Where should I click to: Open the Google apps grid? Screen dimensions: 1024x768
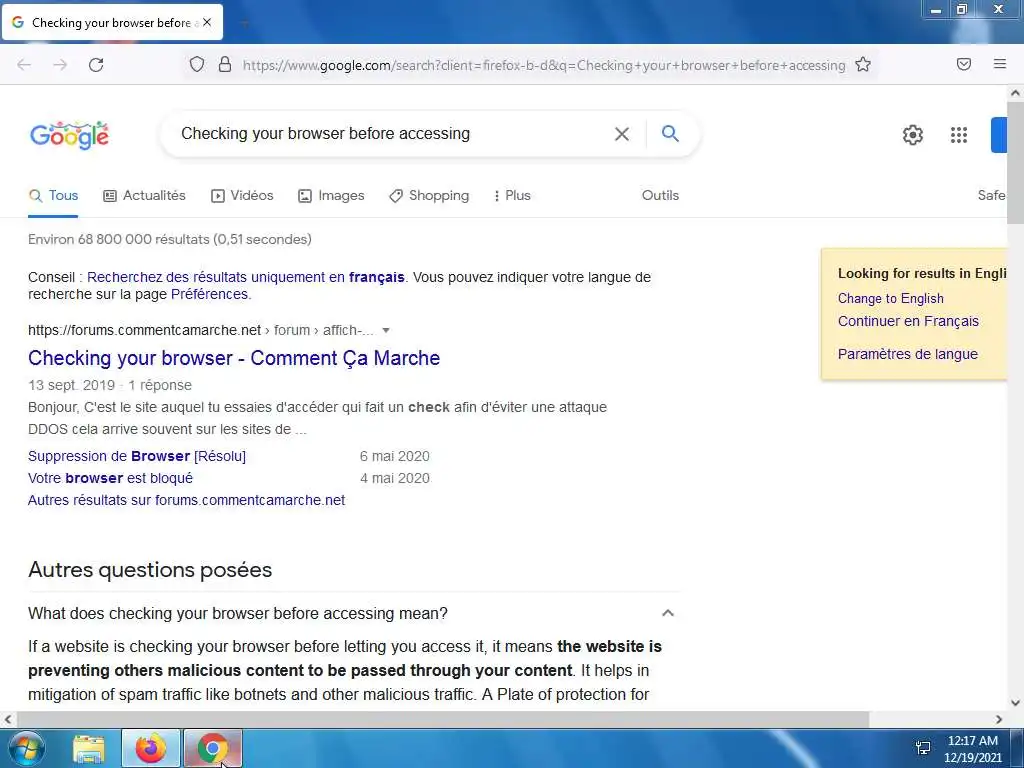click(959, 135)
